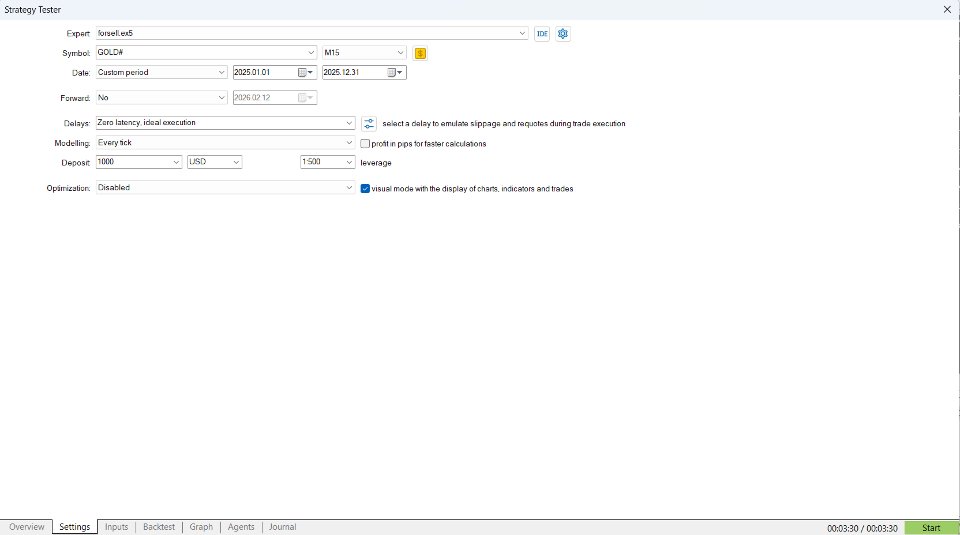
Task: View the Journal tab
Action: coord(282,527)
